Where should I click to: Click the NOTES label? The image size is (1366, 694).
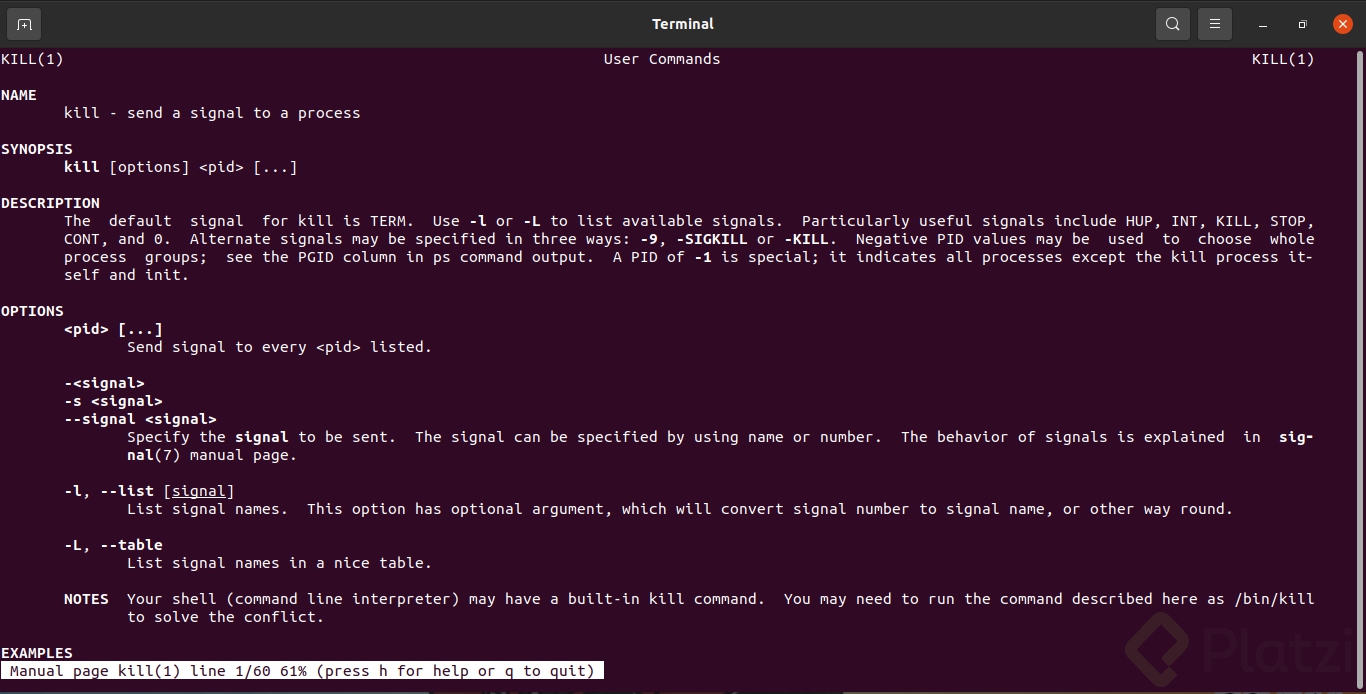tap(86, 599)
